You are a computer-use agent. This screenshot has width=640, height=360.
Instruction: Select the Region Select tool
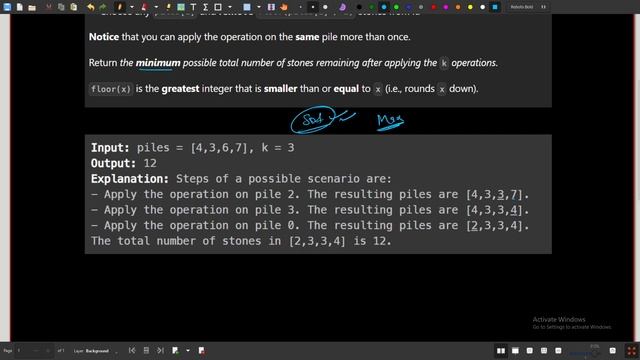(x=247, y=7)
